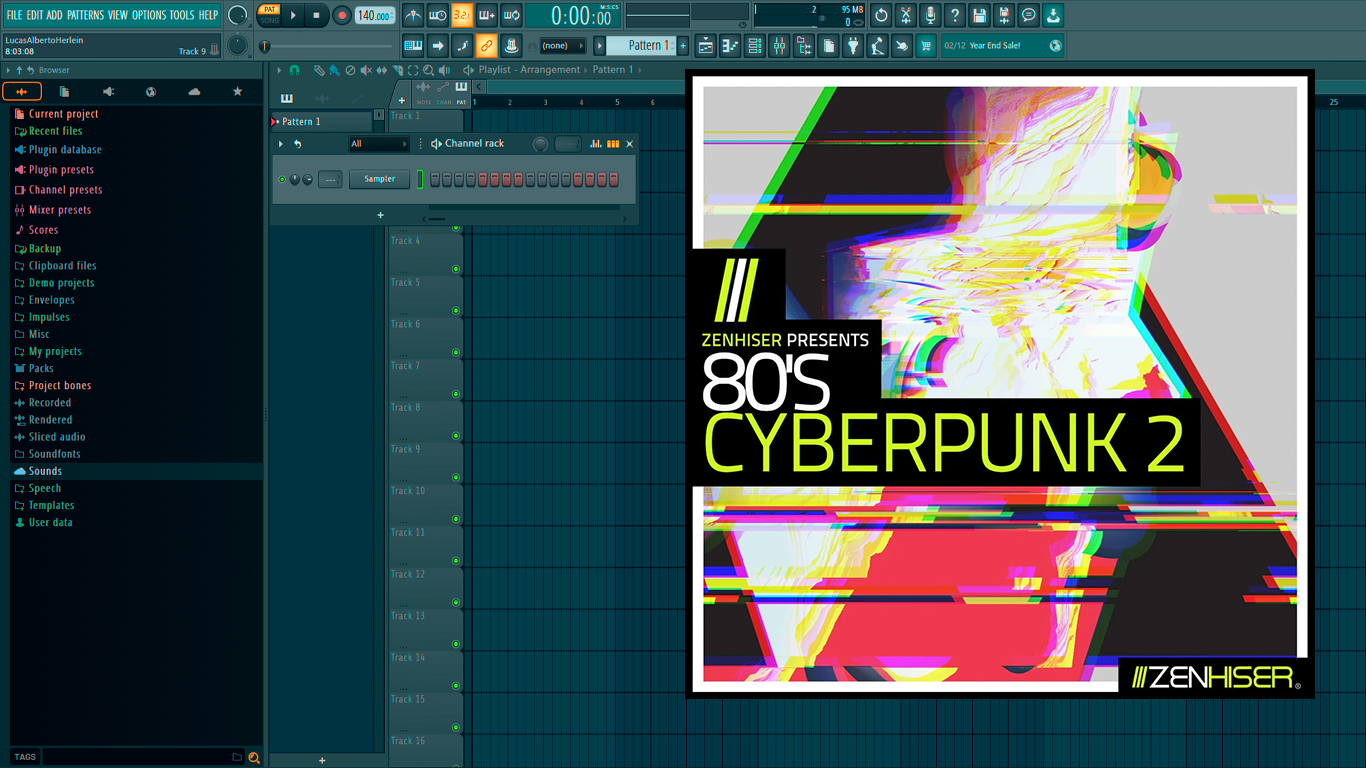Viewport: 1366px width, 768px height.
Task: Add a channel with the rack plus button
Action: tap(380, 215)
